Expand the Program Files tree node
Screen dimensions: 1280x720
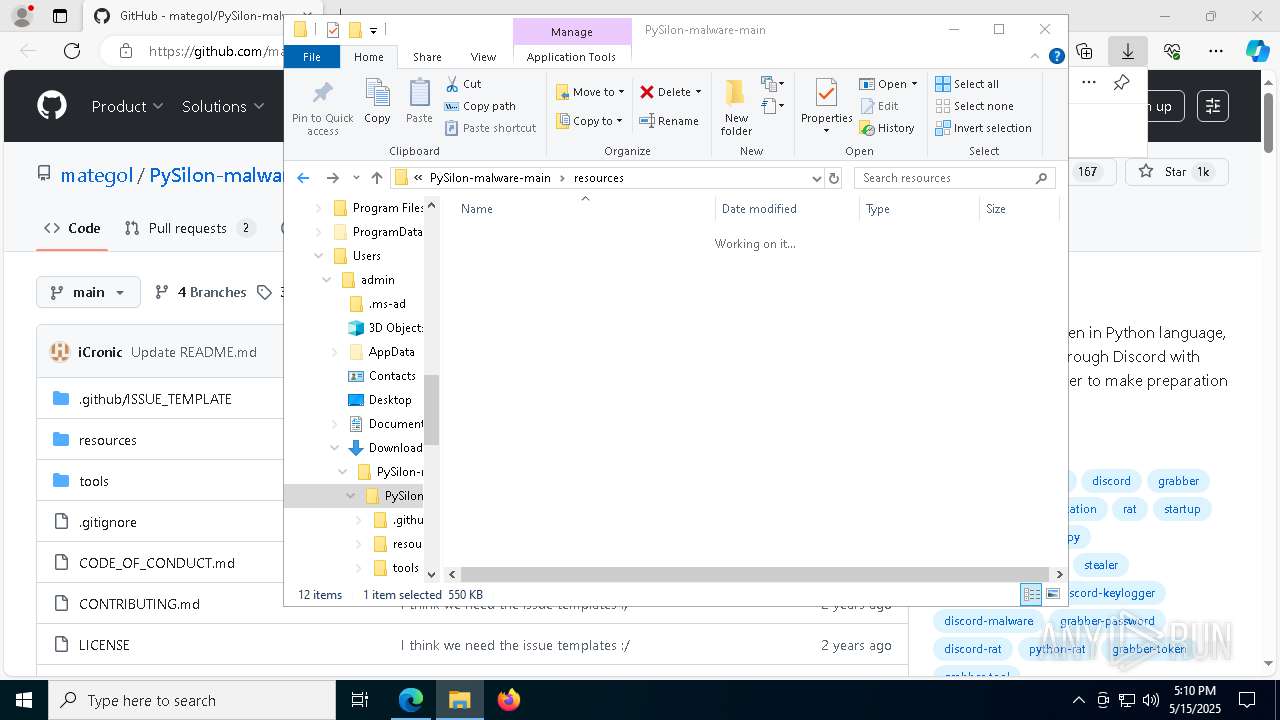(319, 208)
